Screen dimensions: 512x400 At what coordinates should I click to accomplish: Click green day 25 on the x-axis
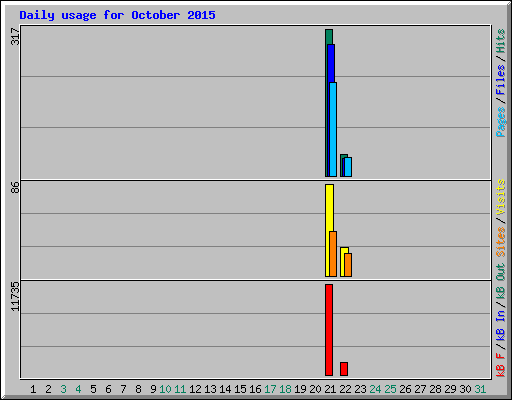(x=390, y=389)
